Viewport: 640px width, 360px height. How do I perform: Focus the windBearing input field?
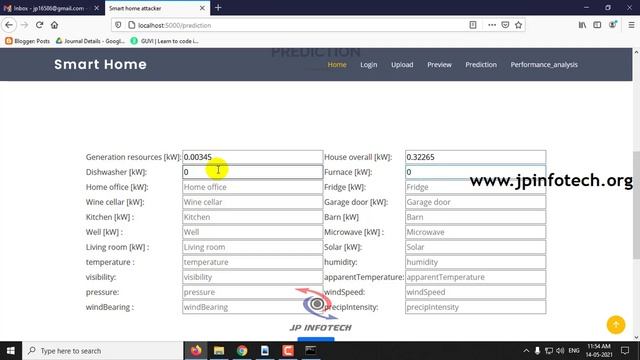tap(252, 307)
